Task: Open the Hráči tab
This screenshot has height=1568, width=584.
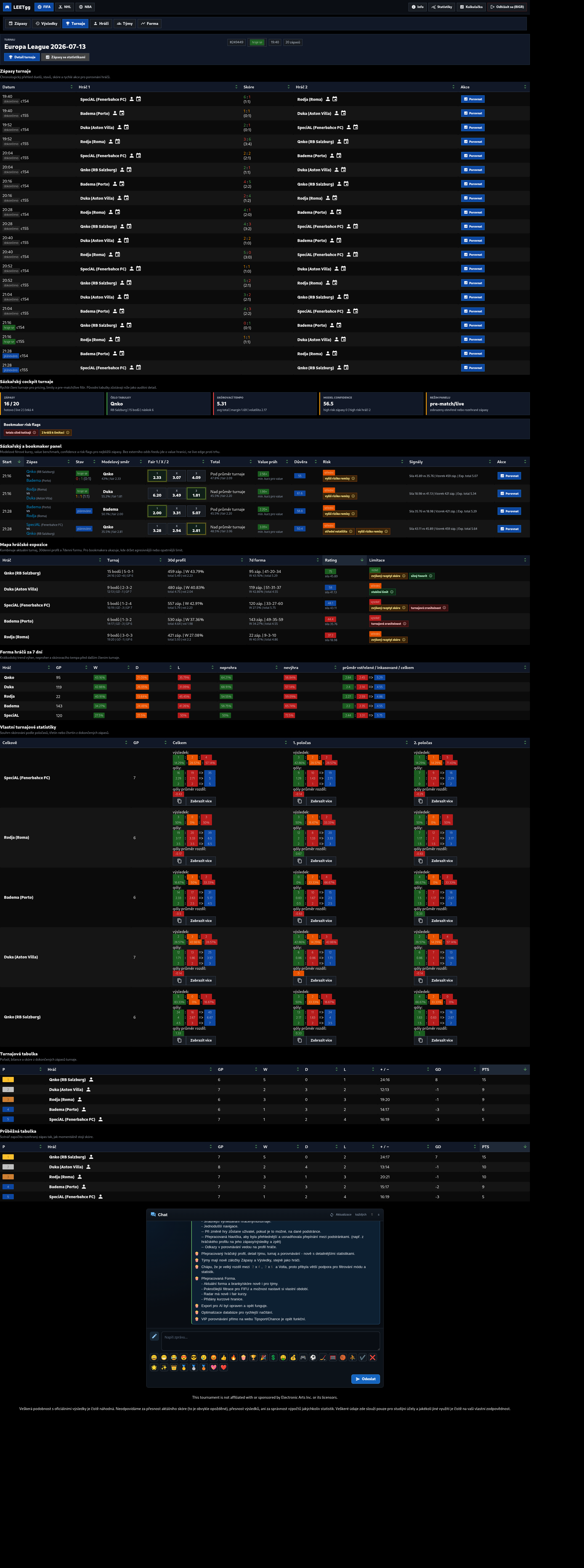Action: 101,24
